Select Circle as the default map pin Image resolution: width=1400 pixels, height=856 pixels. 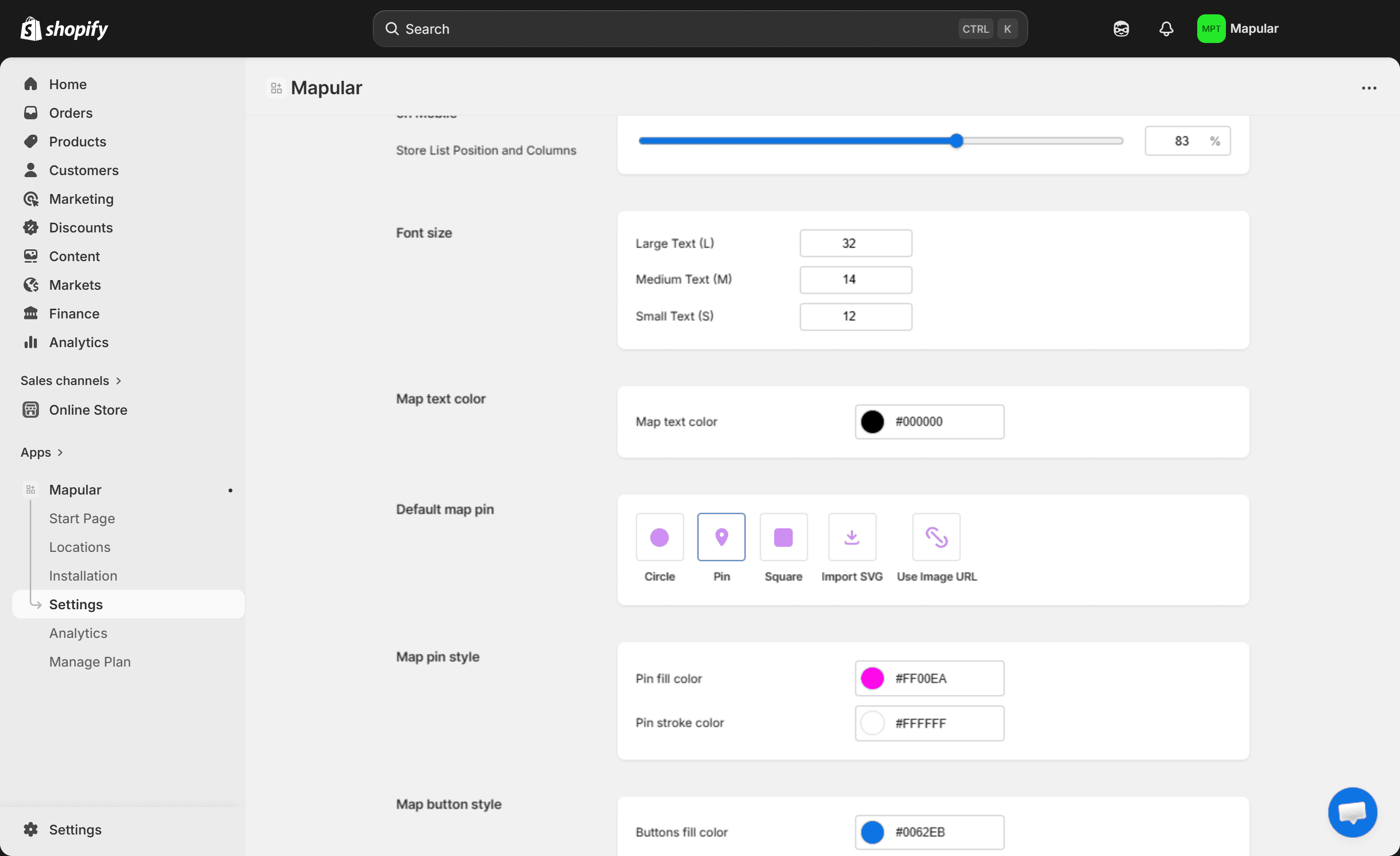coord(659,536)
